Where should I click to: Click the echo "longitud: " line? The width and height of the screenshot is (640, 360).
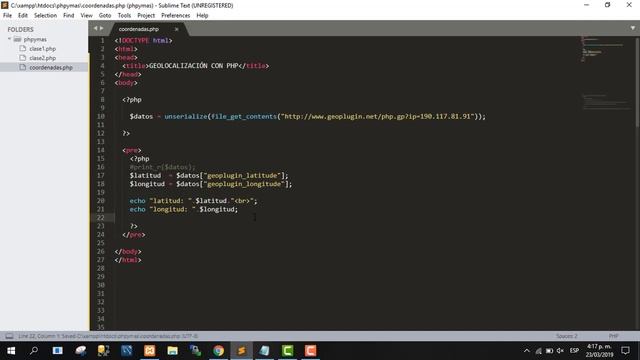(184, 209)
